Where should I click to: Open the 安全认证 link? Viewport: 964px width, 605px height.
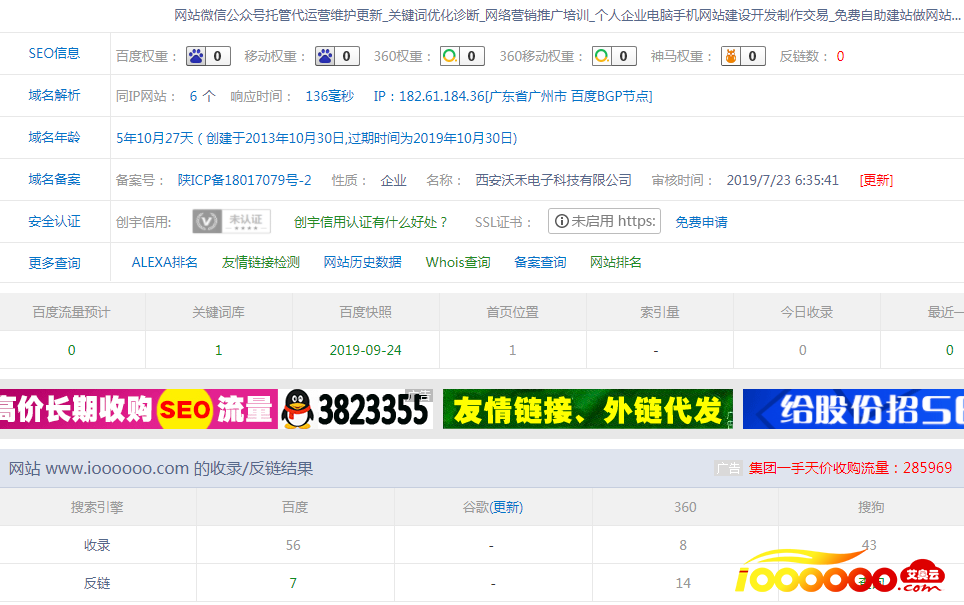coord(54,221)
